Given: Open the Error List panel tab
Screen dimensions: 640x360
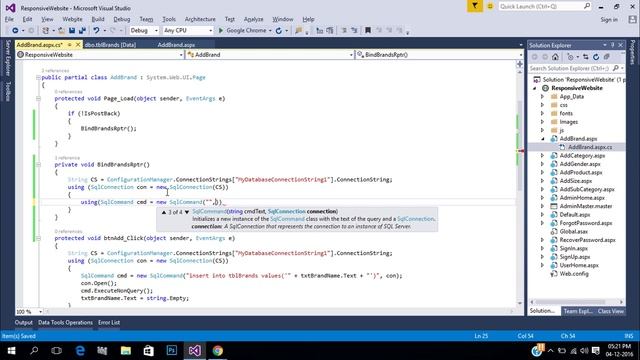Looking at the screenshot, I should pos(109,322).
